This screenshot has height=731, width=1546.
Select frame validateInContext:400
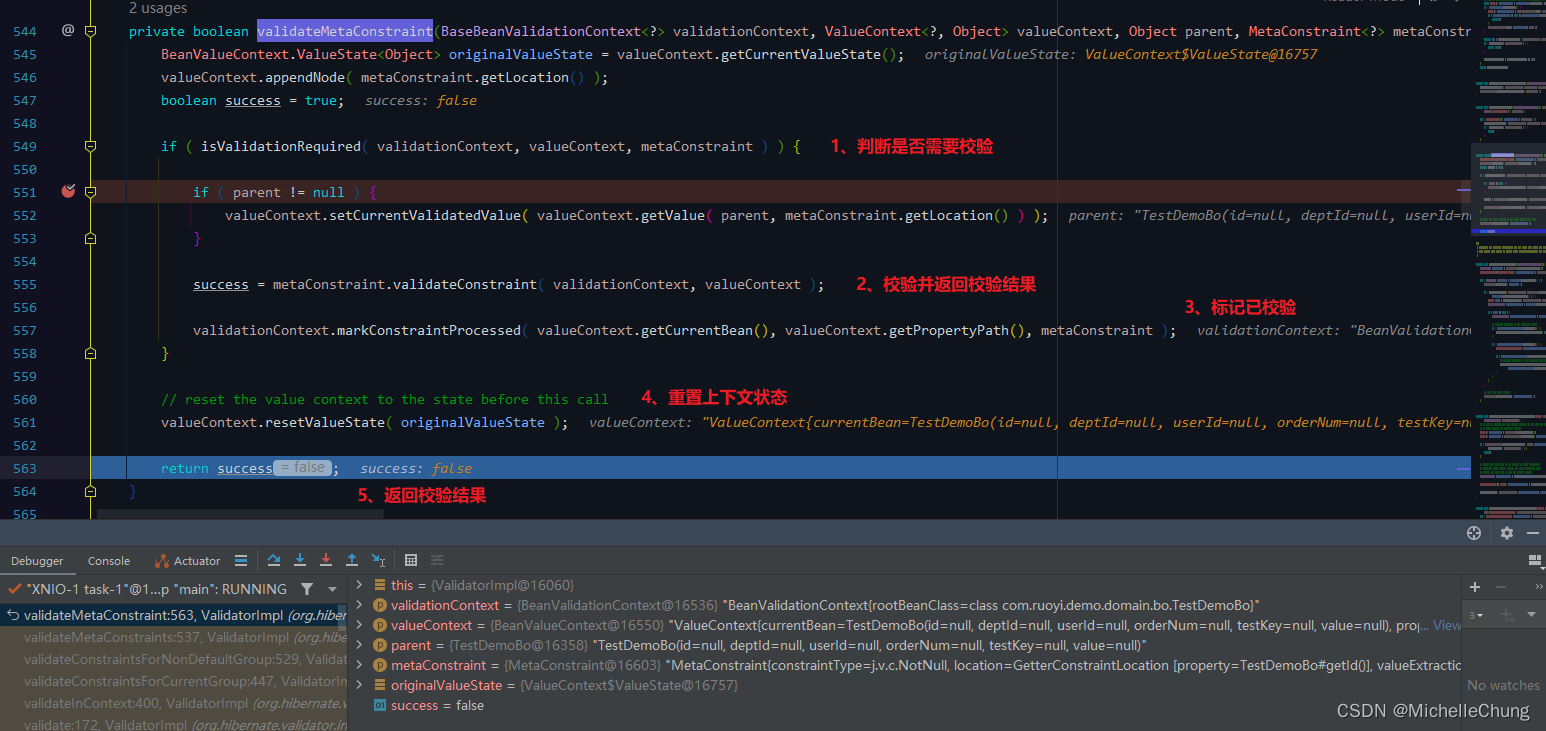(173, 703)
